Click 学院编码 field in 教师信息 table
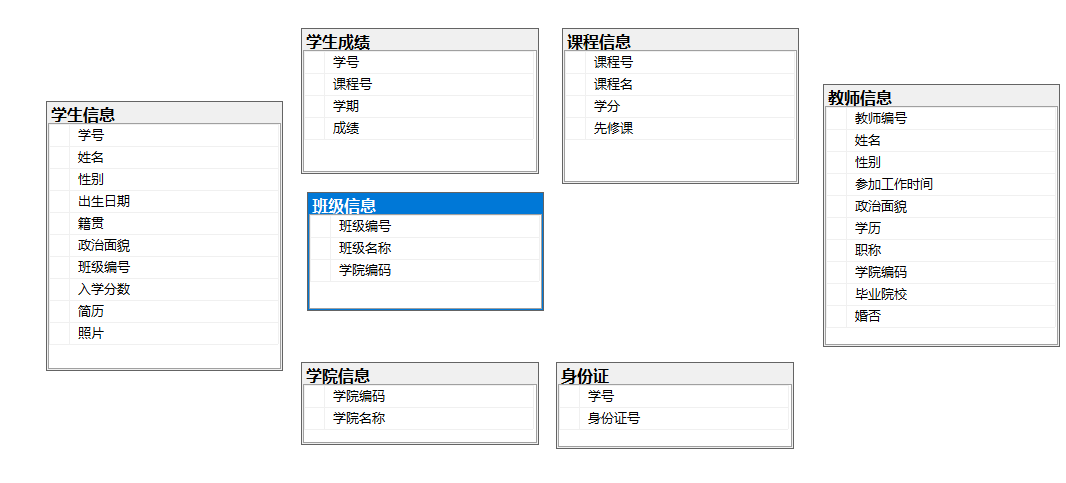Screen dimensions: 1066x483 point(941,272)
